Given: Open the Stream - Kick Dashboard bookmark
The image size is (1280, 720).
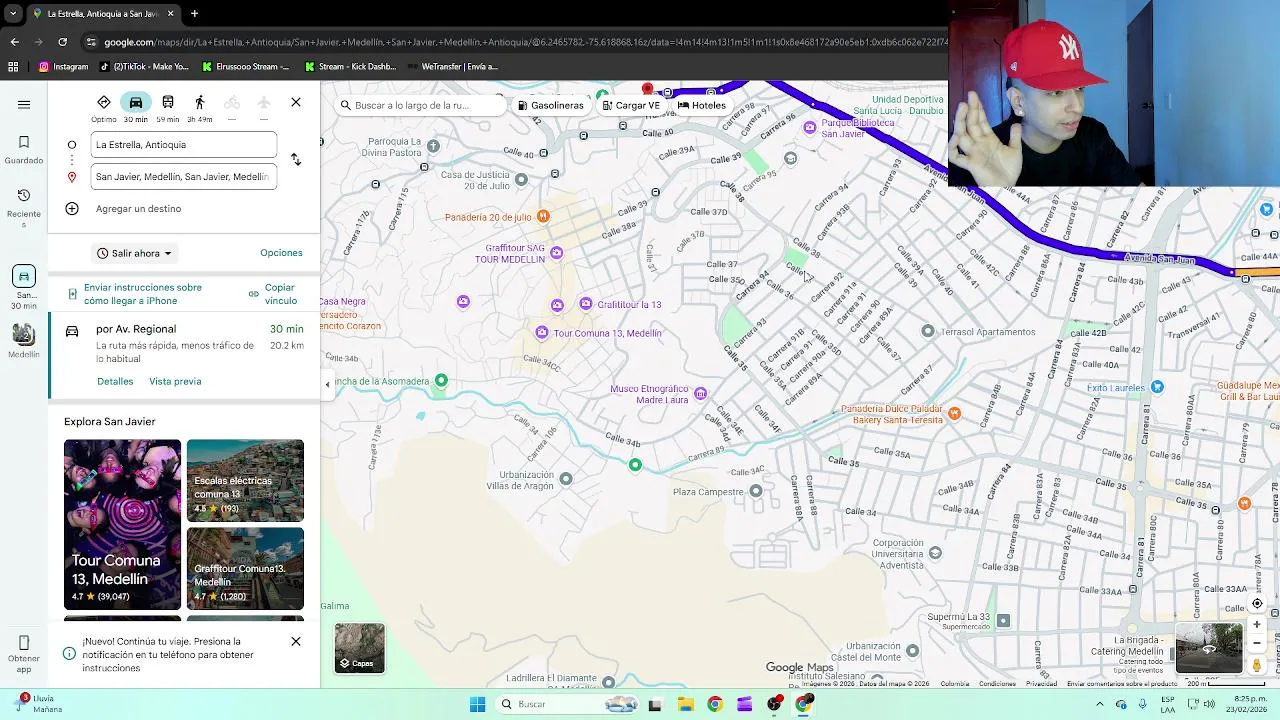Looking at the screenshot, I should pos(350,67).
